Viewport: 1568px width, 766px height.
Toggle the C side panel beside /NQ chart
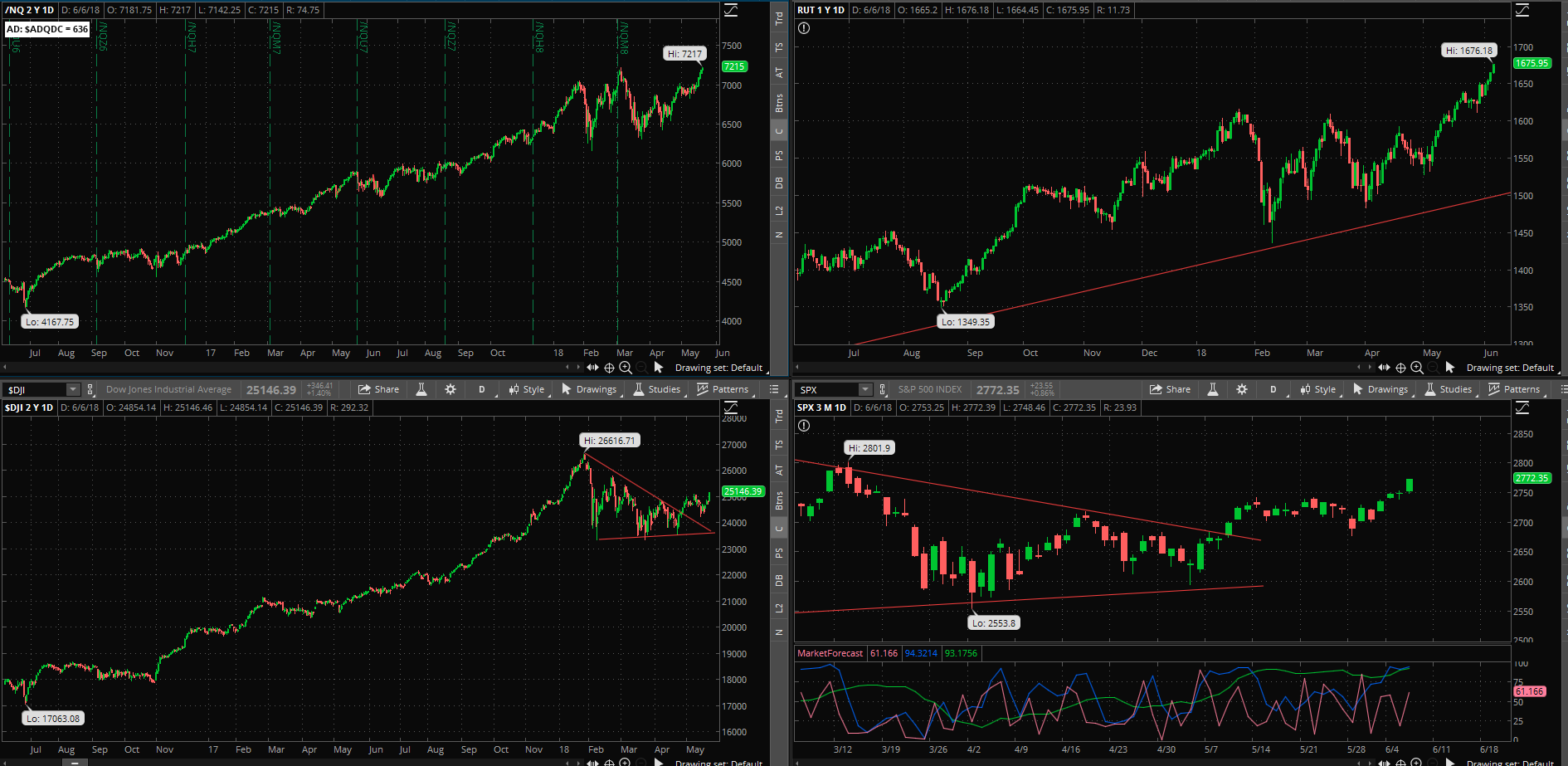(x=779, y=131)
